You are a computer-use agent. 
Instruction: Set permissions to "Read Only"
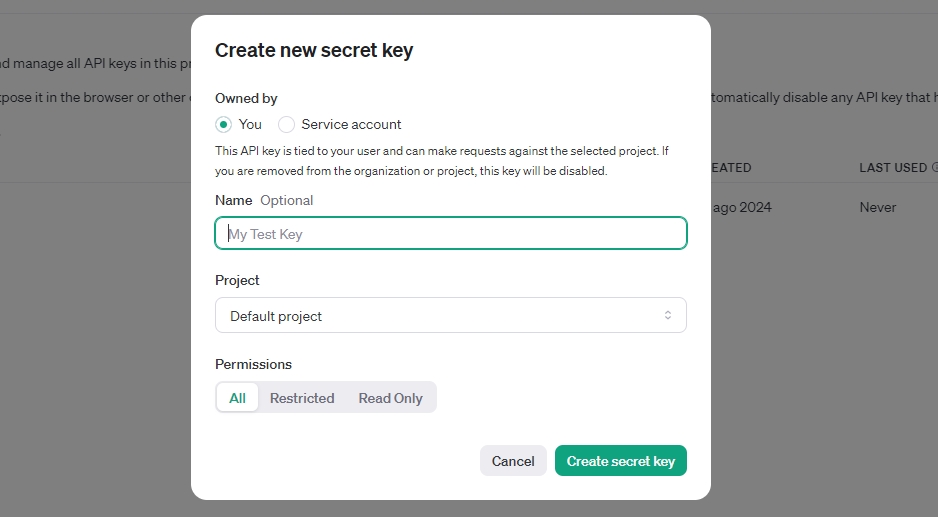(x=390, y=398)
